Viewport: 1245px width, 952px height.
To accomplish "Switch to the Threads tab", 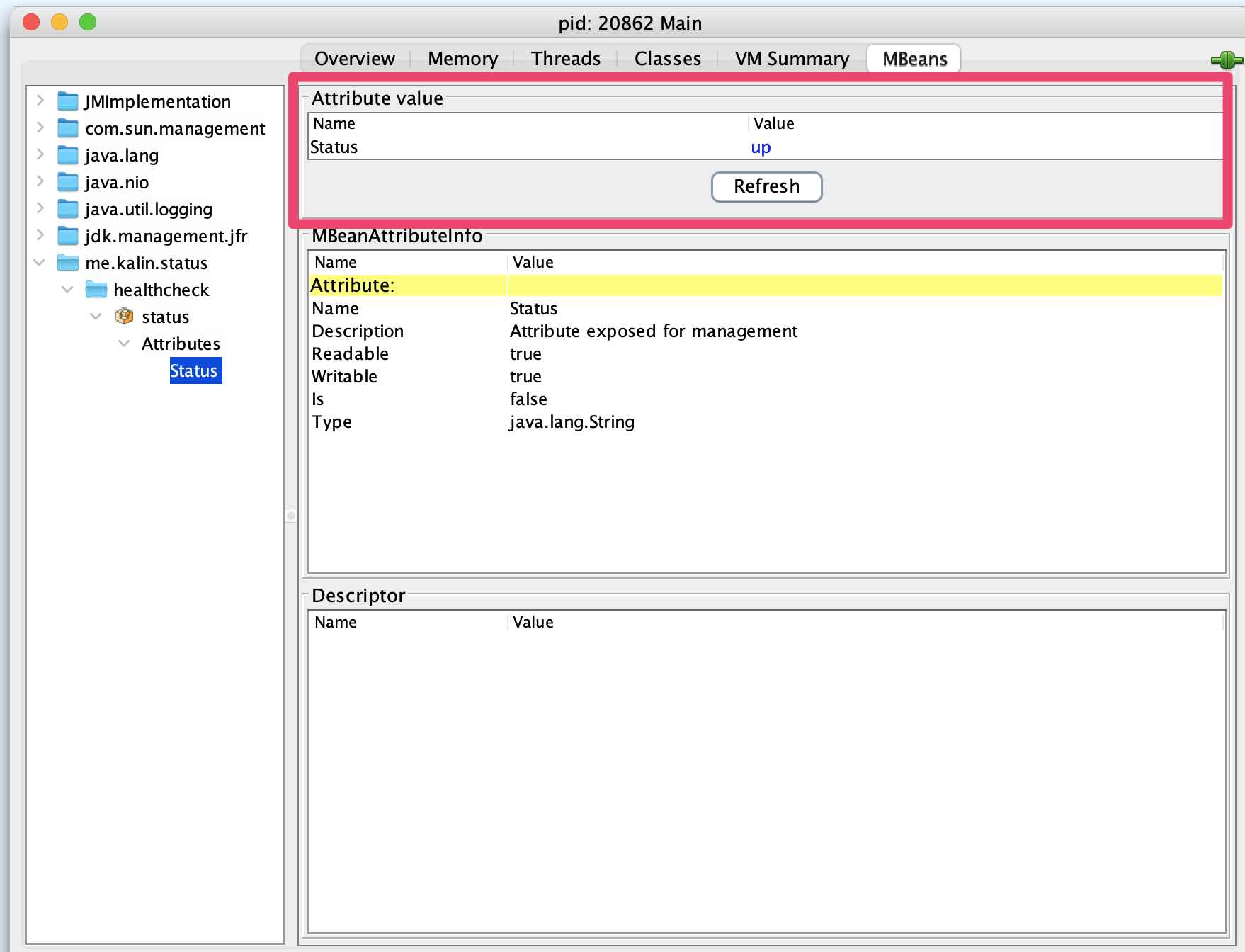I will 565,59.
